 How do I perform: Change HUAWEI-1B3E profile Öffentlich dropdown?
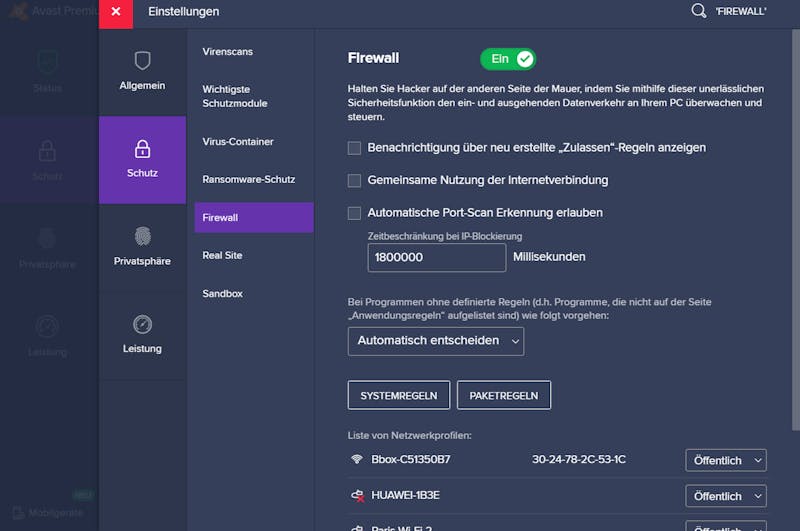coord(726,496)
